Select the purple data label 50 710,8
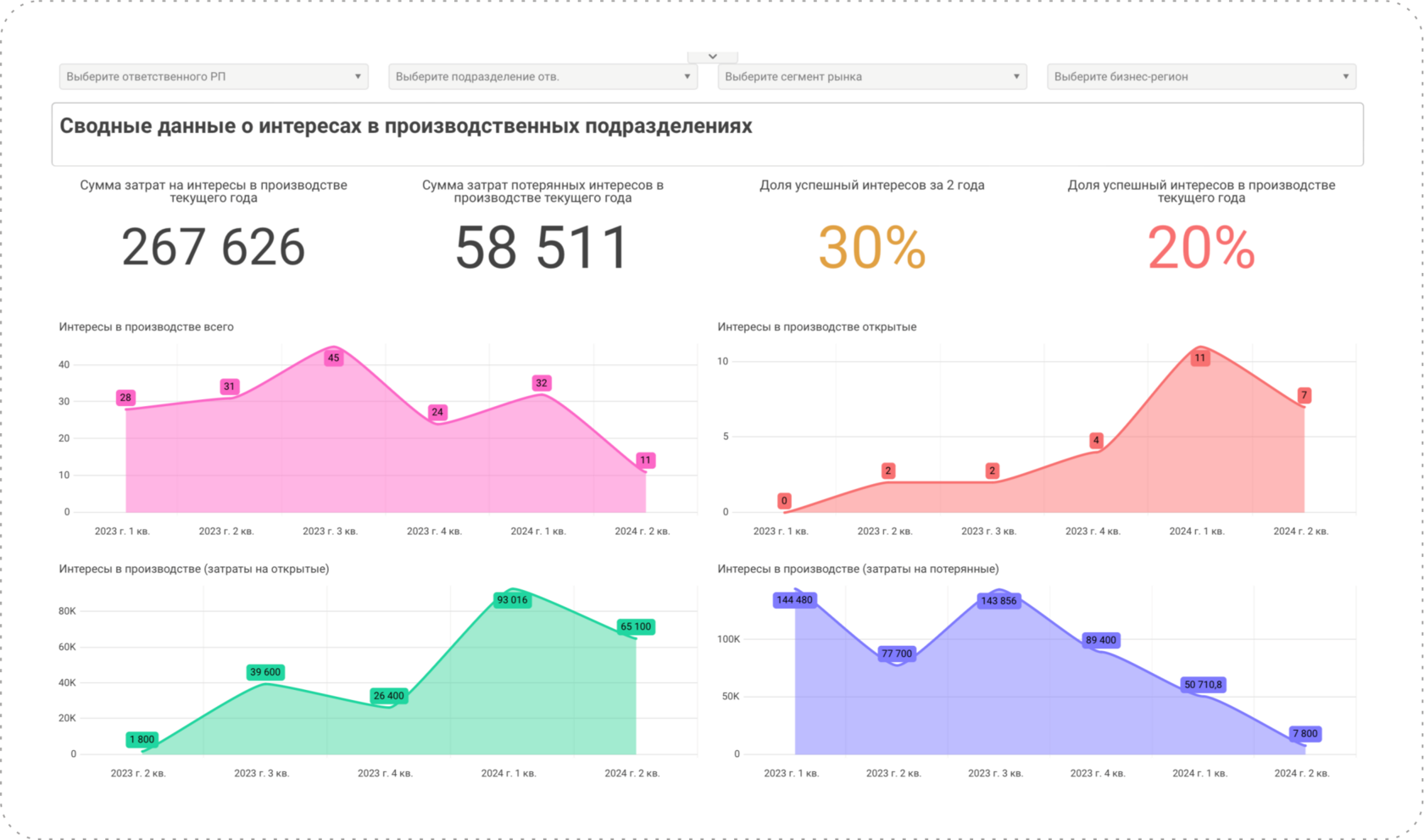 (x=1204, y=685)
